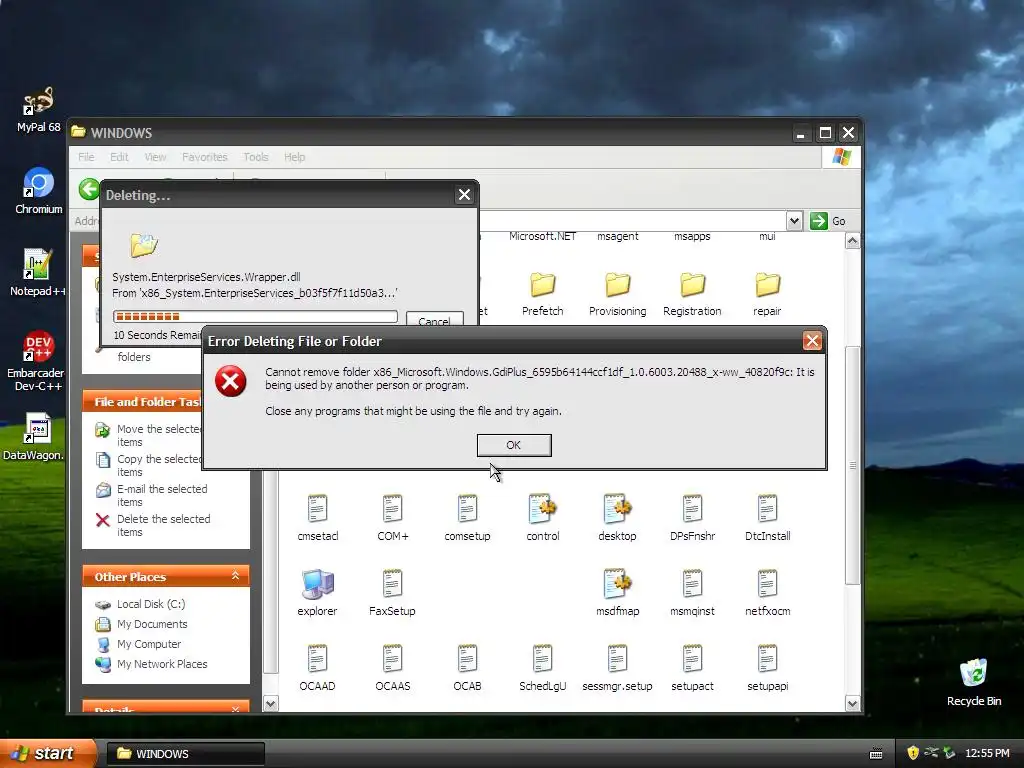Select the cmsetacl file

317,518
